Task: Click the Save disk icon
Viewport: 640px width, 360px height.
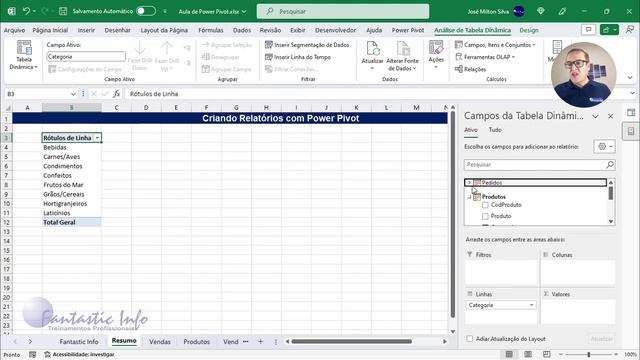Action: click(63, 11)
